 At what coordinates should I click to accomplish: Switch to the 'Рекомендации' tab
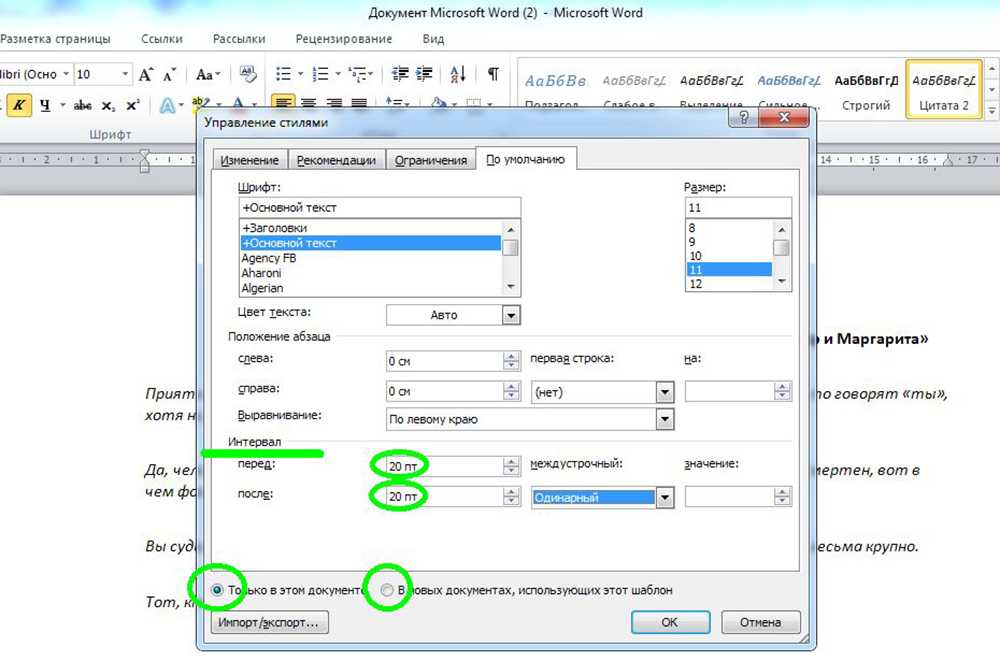(339, 160)
